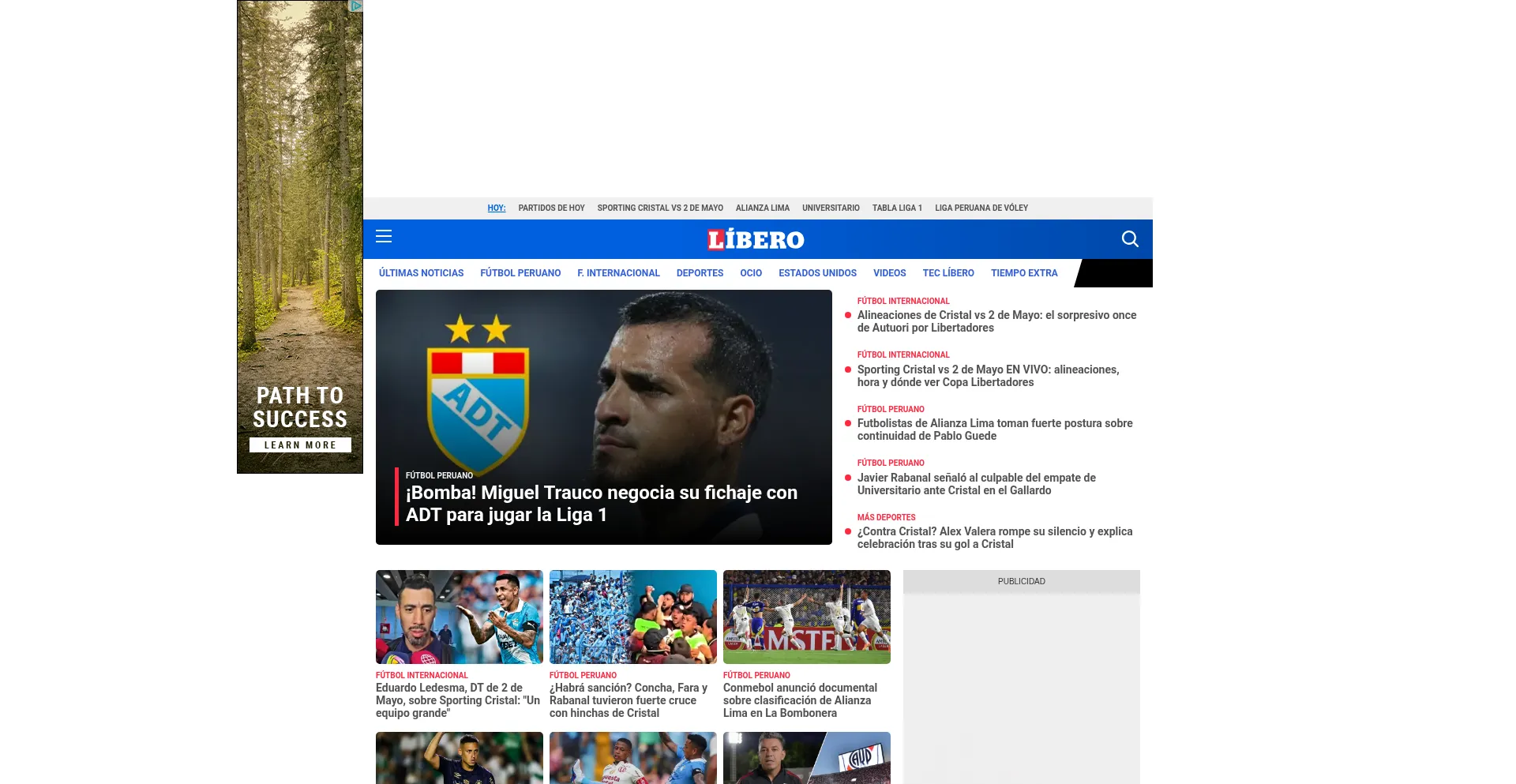Open ¿Habrá sanción? Concha, Fara y Rabanal headline

629,700
